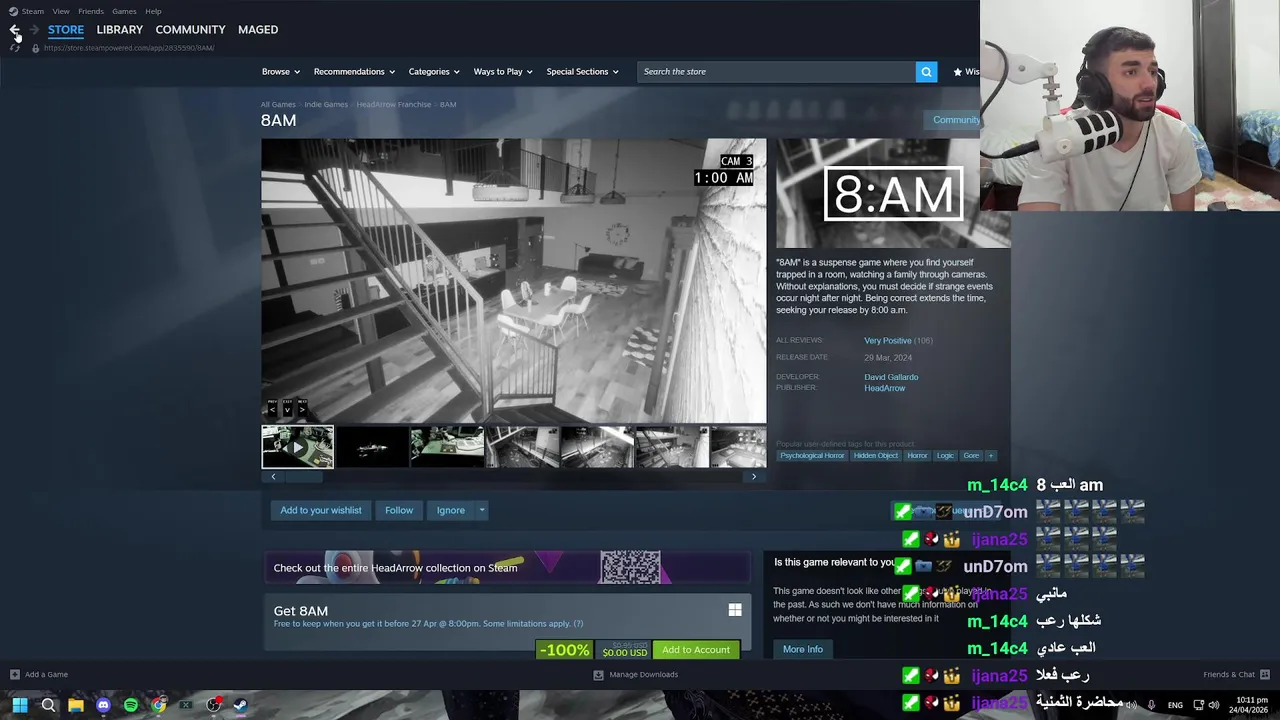Click the Wishlist button at top right
Image resolution: width=1280 pixels, height=720 pixels.
(967, 72)
